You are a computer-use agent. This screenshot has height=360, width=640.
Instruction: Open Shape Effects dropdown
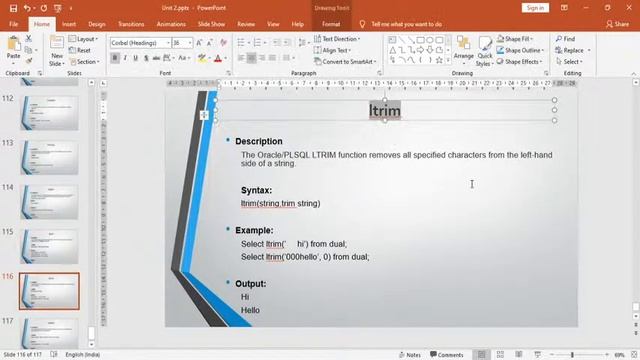tap(520, 62)
